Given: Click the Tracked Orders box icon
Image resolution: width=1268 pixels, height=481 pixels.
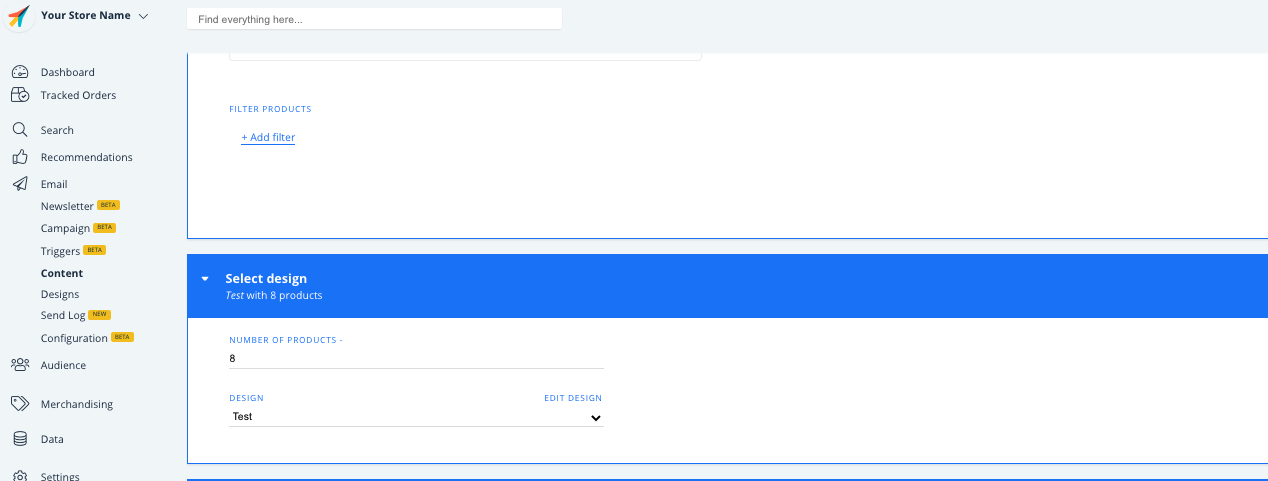Looking at the screenshot, I should pyautogui.click(x=19, y=95).
